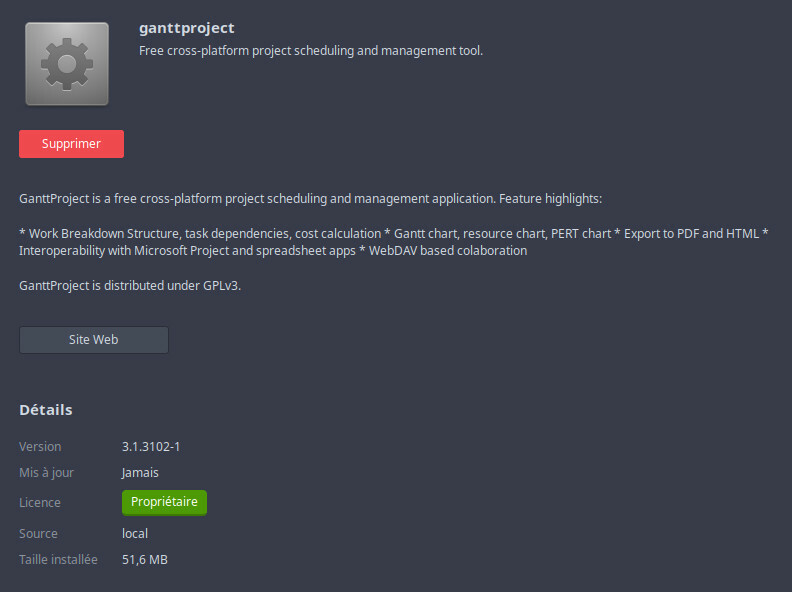Click the Source label

coord(38,534)
